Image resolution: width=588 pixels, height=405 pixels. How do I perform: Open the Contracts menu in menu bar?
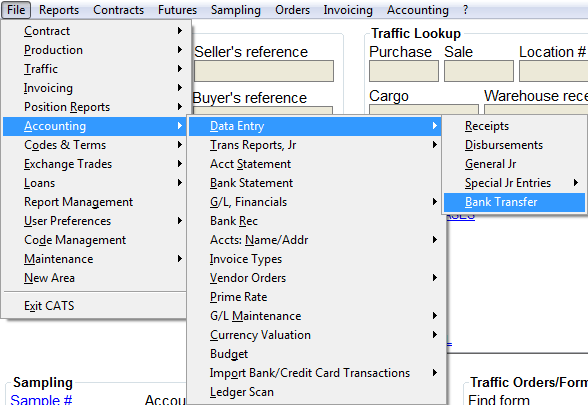(118, 10)
